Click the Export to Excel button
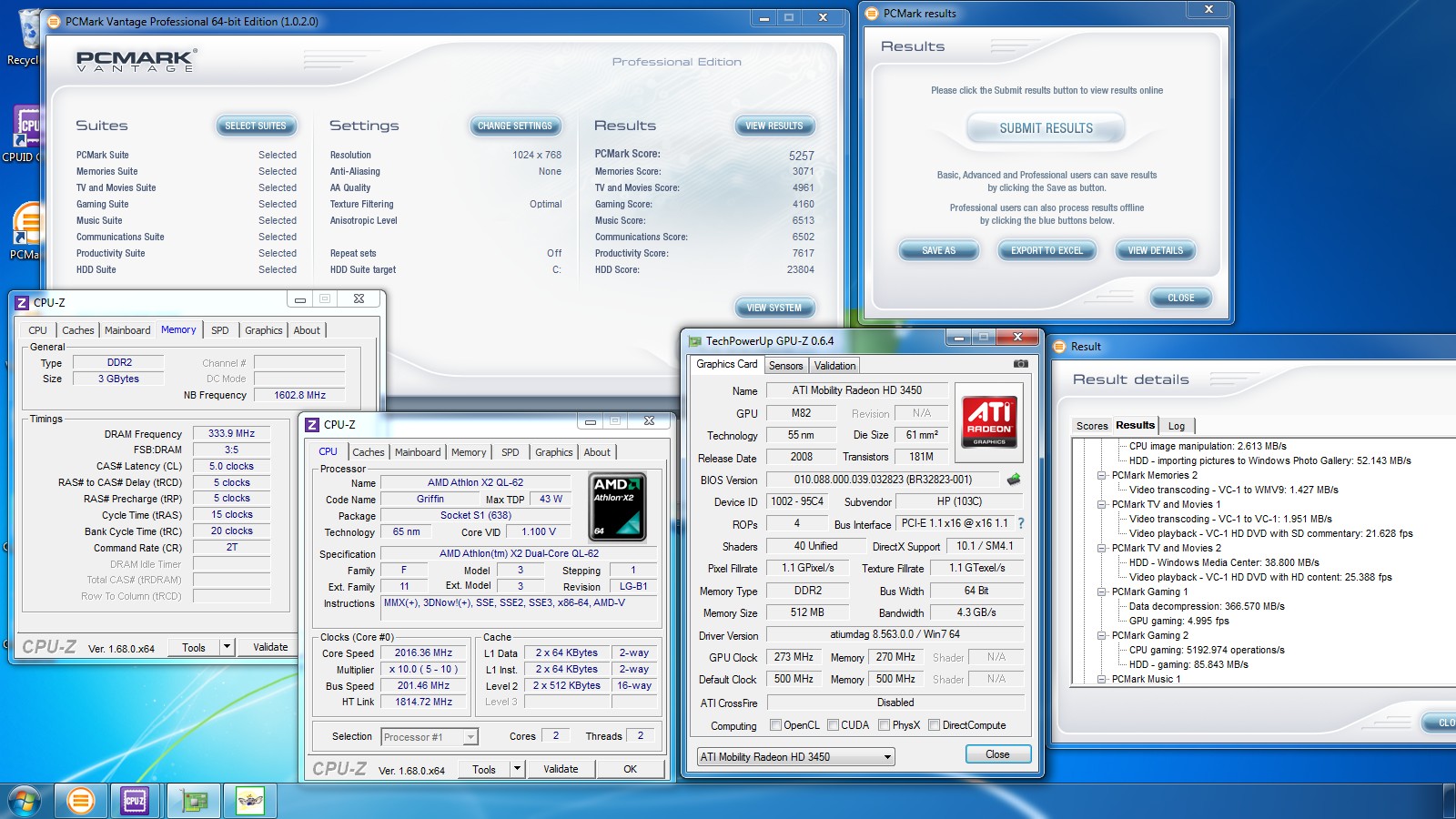The height and width of the screenshot is (819, 1456). pyautogui.click(x=1047, y=251)
